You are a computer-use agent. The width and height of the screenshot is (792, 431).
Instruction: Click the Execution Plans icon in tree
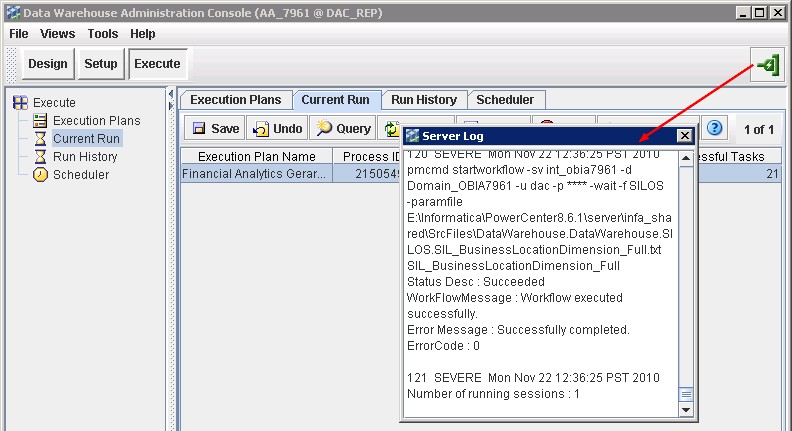pos(41,121)
